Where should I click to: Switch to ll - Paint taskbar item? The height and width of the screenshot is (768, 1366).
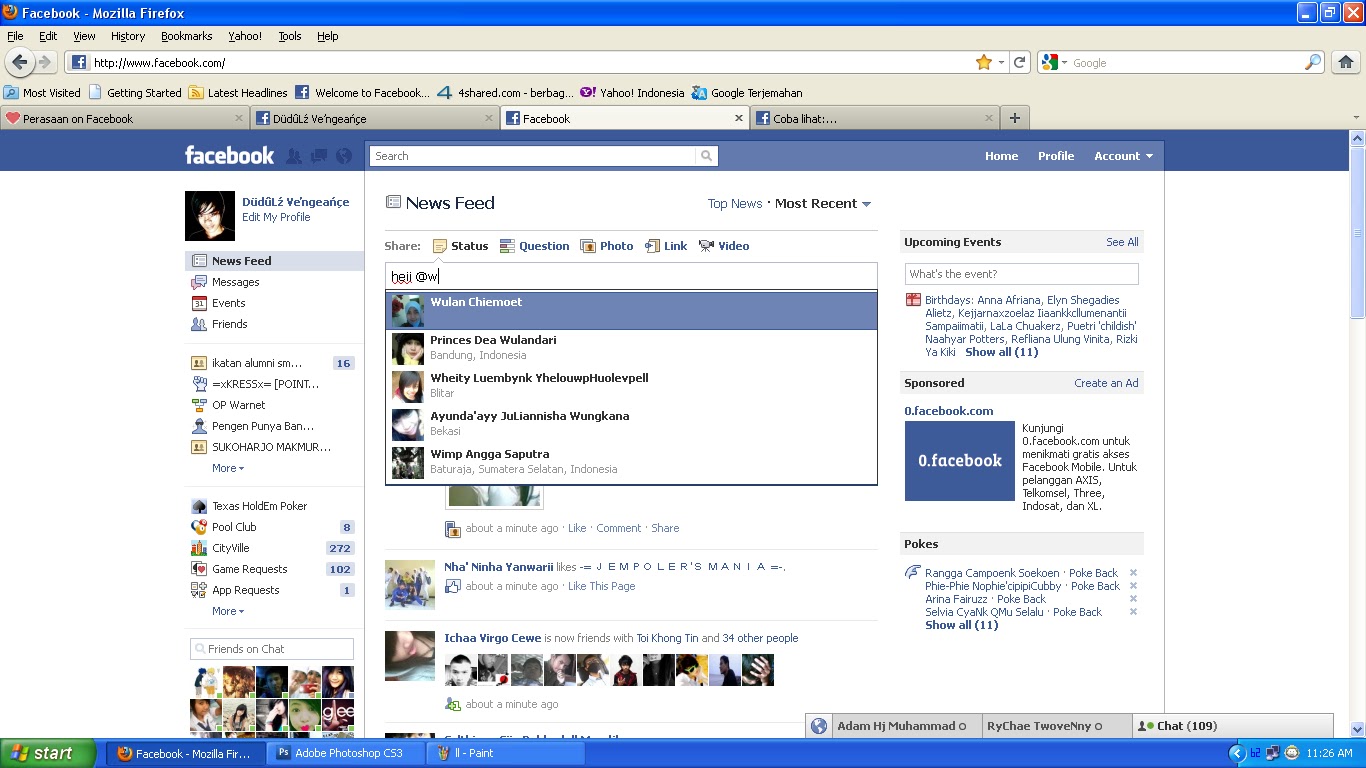click(x=506, y=753)
